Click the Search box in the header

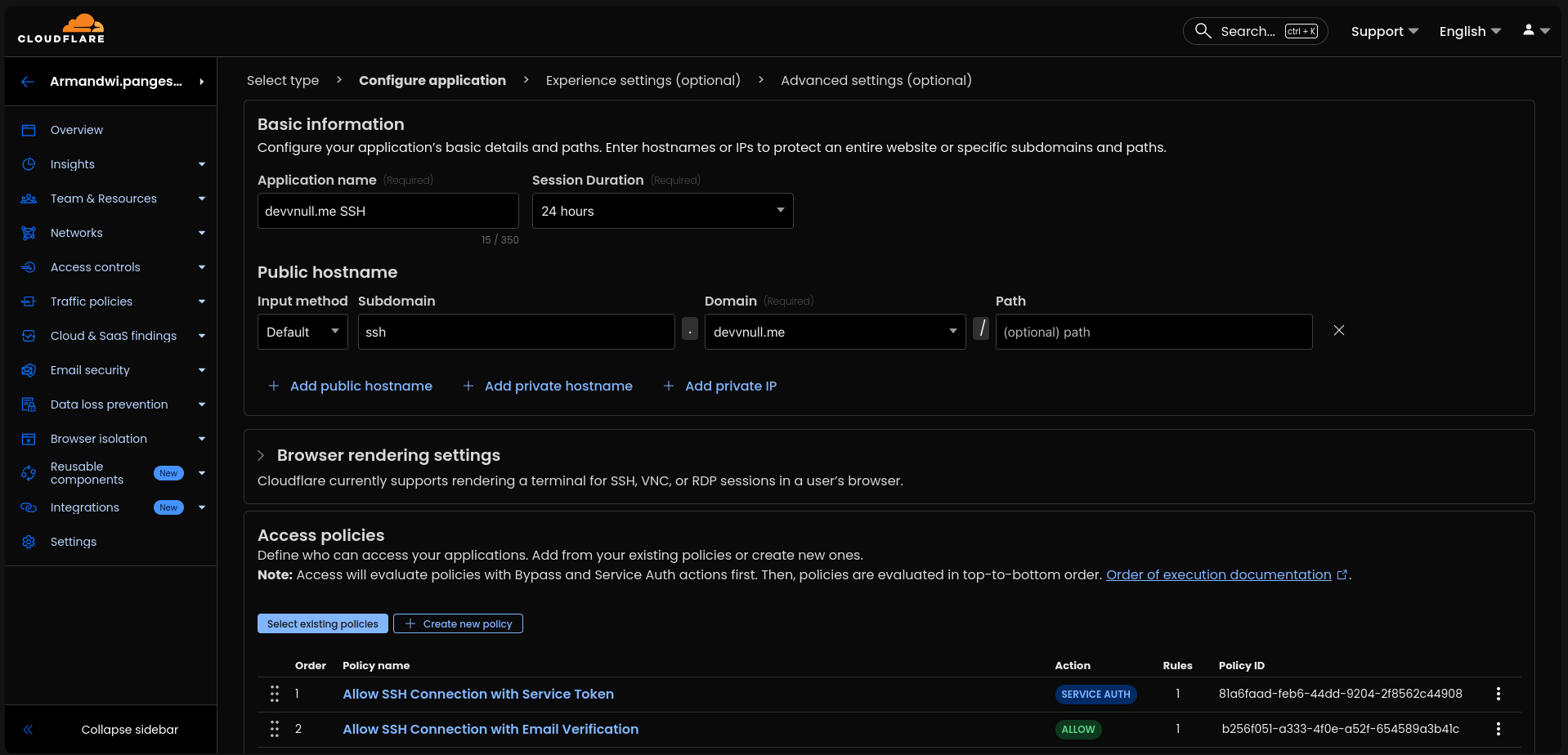(1256, 31)
